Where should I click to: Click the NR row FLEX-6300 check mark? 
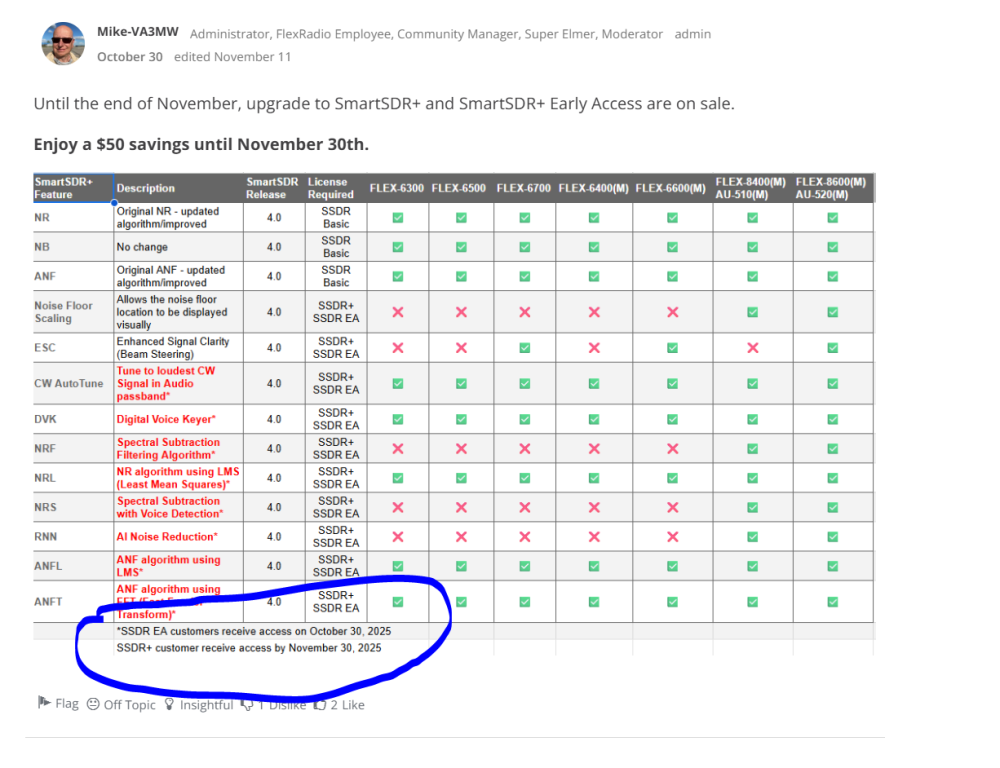click(x=398, y=218)
